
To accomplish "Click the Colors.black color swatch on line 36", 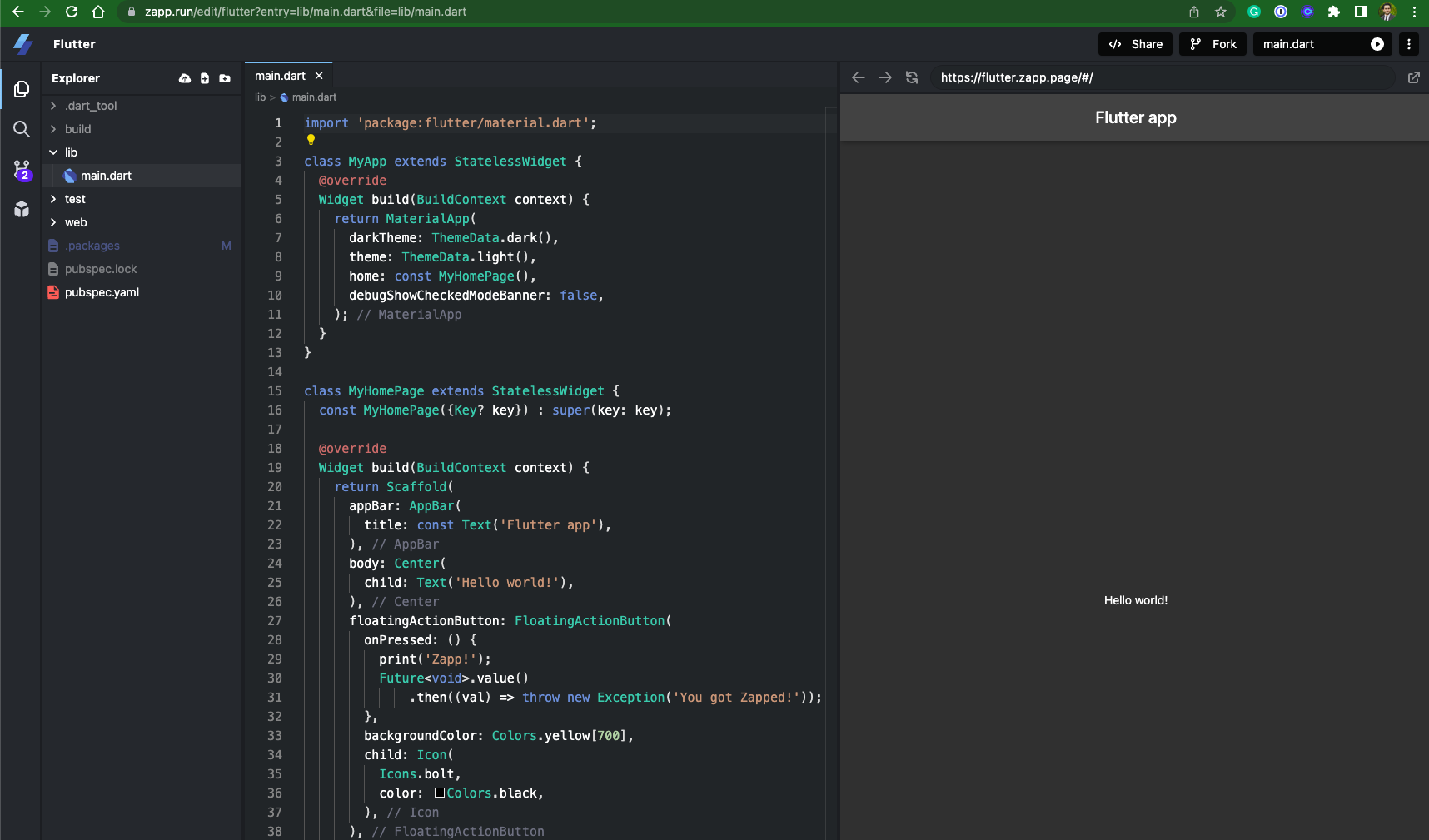I will click(440, 793).
